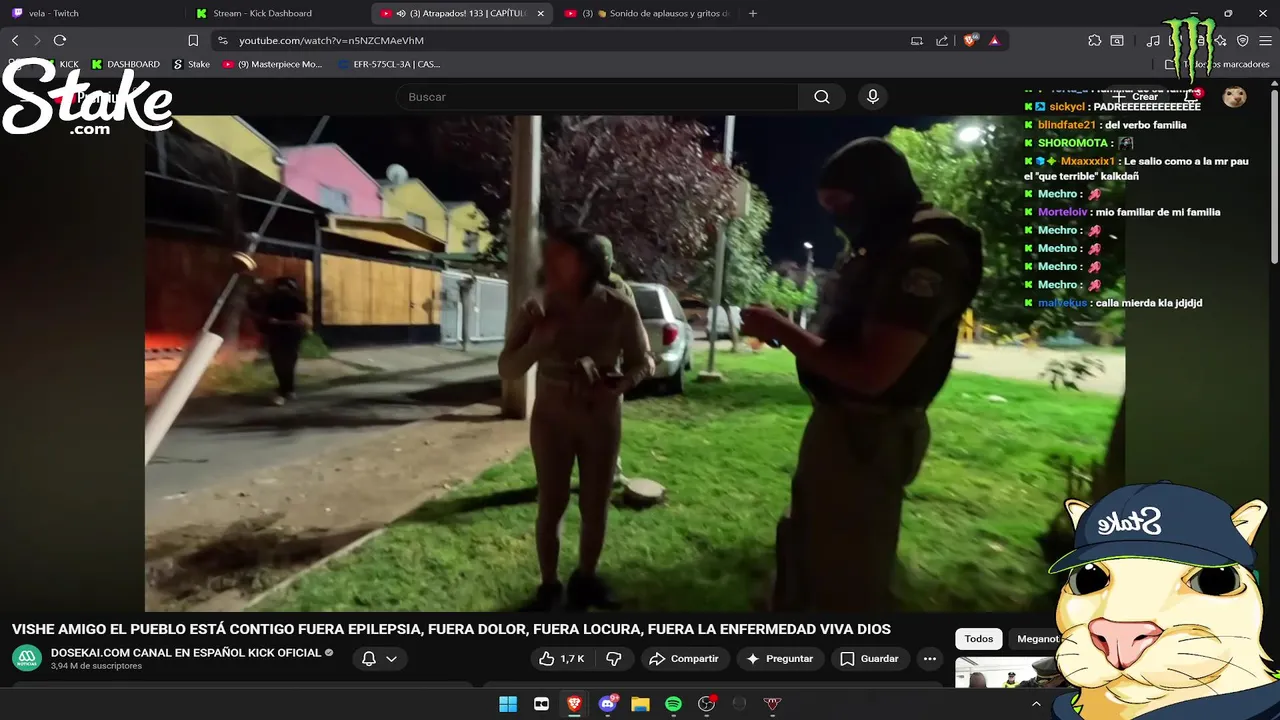The height and width of the screenshot is (720, 1280).
Task: Open Spotify in the taskbar
Action: coord(673,704)
